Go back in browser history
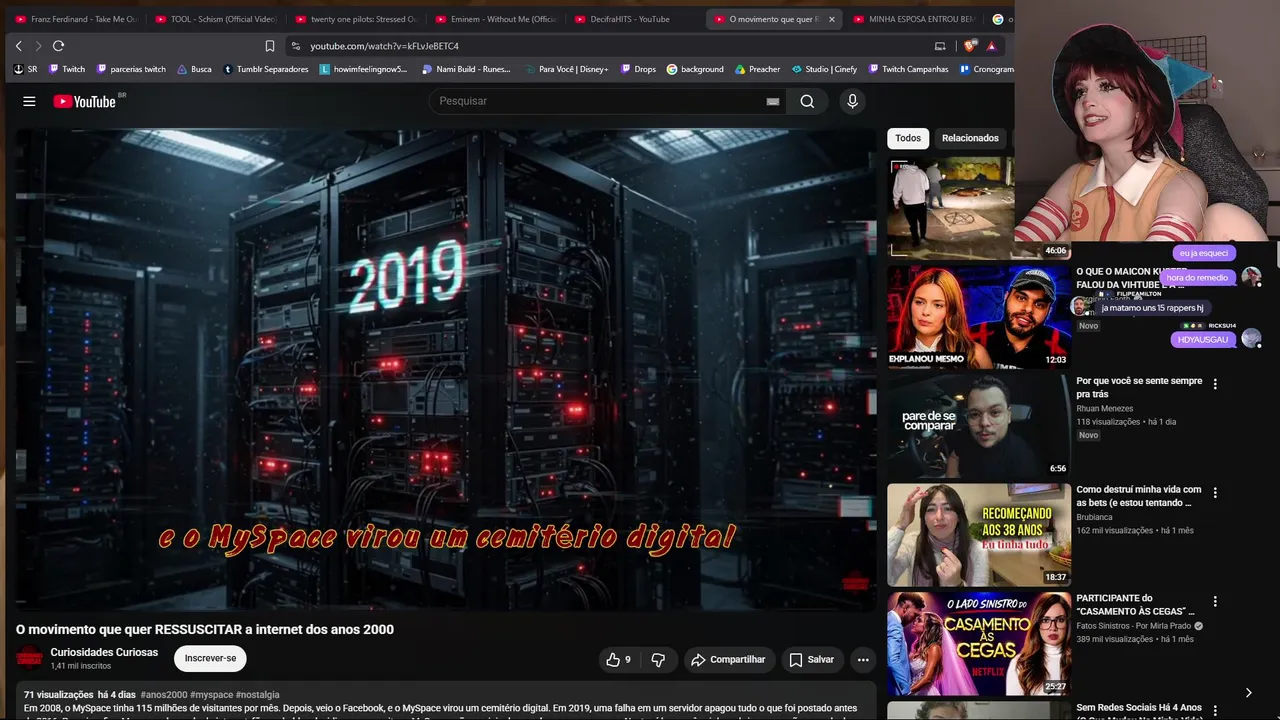Viewport: 1280px width, 720px height. tap(18, 46)
